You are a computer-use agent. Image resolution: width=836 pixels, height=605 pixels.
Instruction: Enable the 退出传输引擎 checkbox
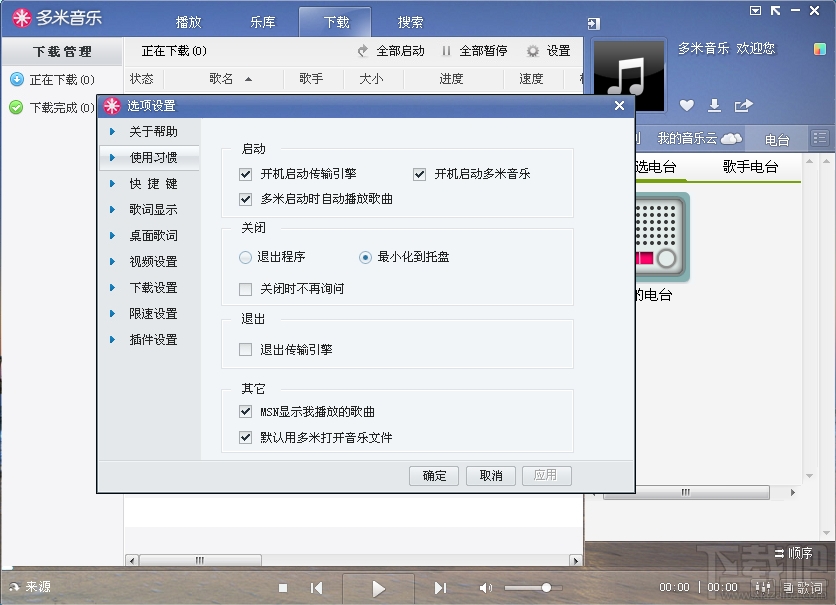point(244,351)
